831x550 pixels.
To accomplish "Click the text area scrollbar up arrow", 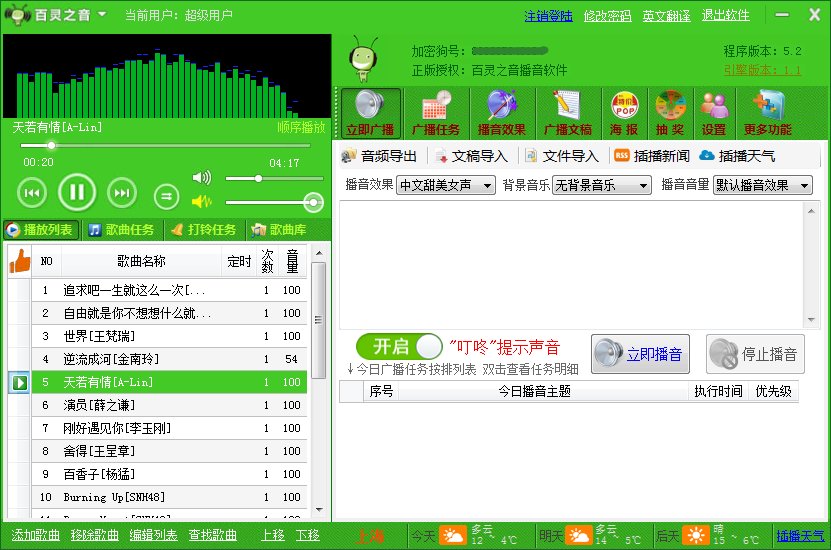I will click(x=811, y=211).
